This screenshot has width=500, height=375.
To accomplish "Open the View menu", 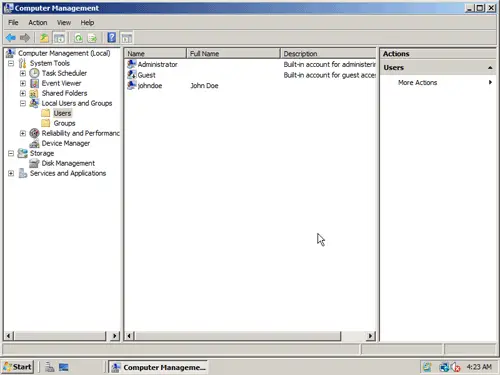I will [x=64, y=22].
